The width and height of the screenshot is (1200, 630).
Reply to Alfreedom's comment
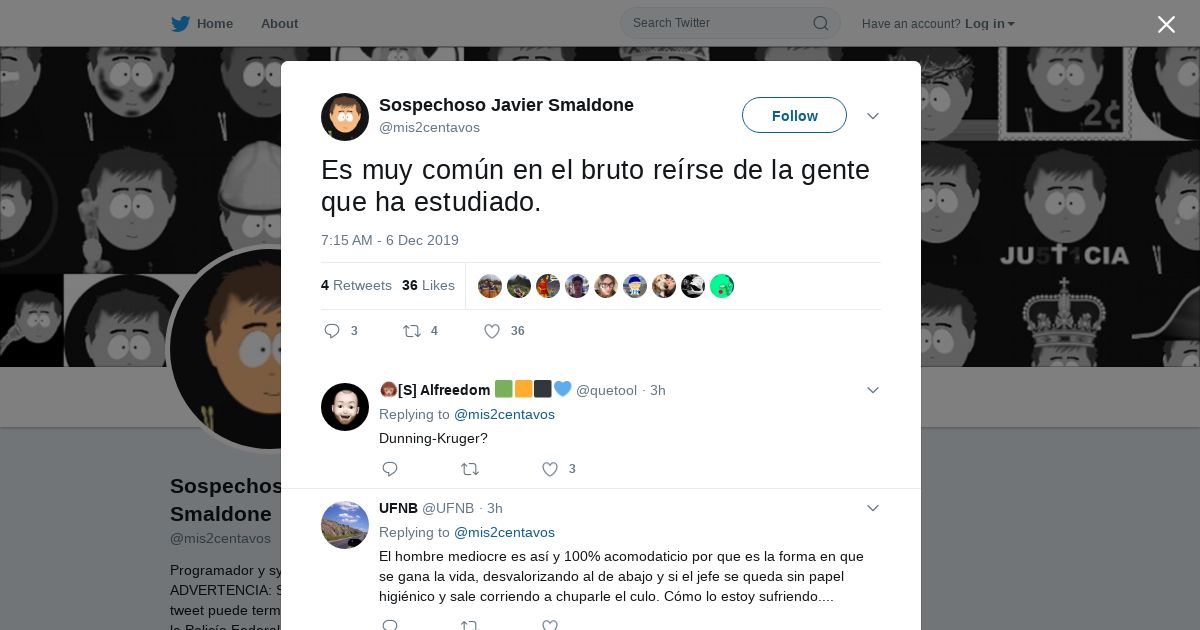(390, 469)
